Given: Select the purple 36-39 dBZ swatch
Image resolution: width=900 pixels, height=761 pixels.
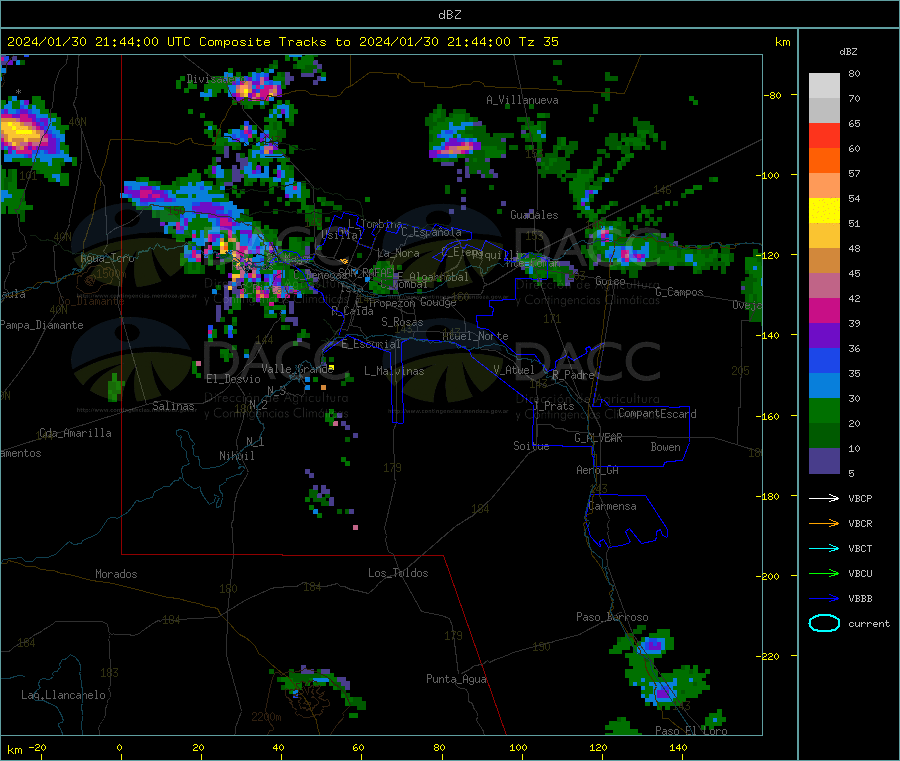Looking at the screenshot, I should coord(824,336).
